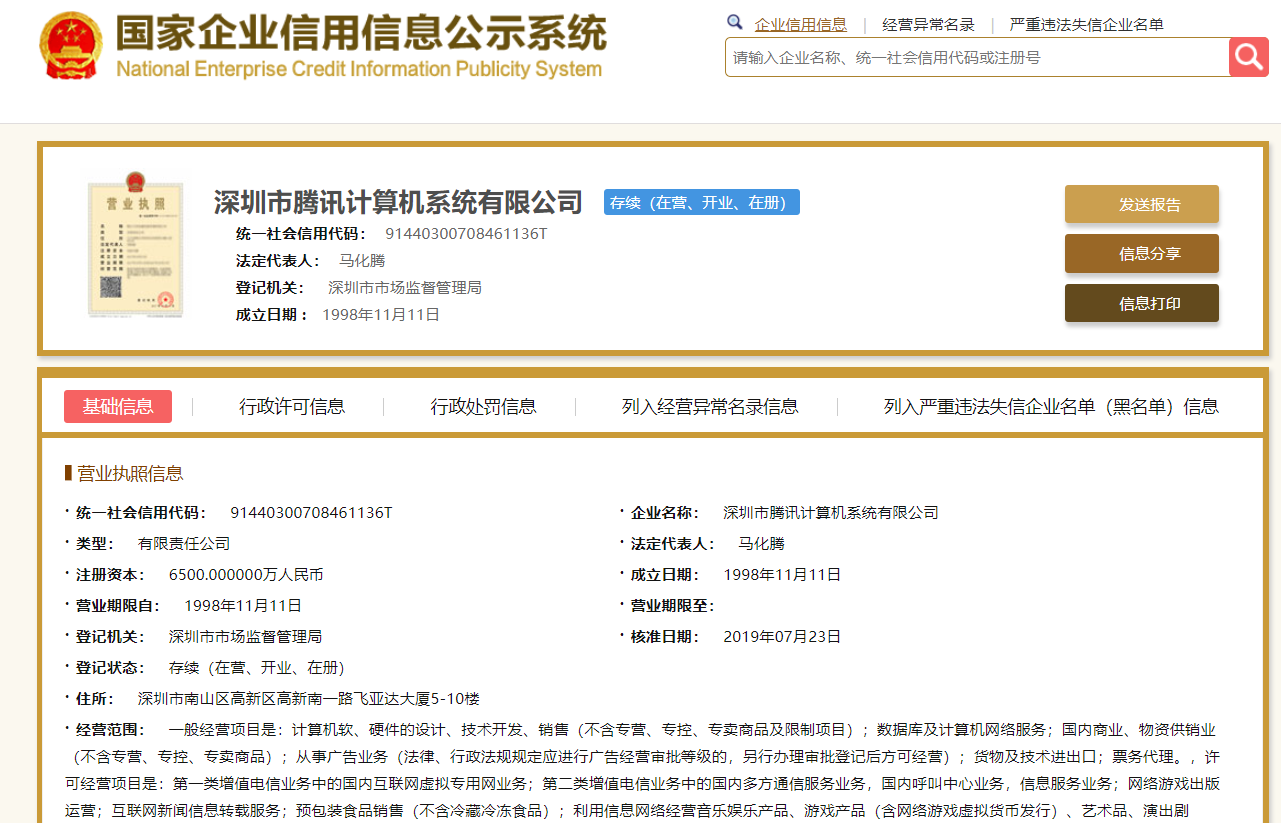This screenshot has width=1281, height=823.
Task: Click the 企业名称 value in license info
Action: pos(831,513)
